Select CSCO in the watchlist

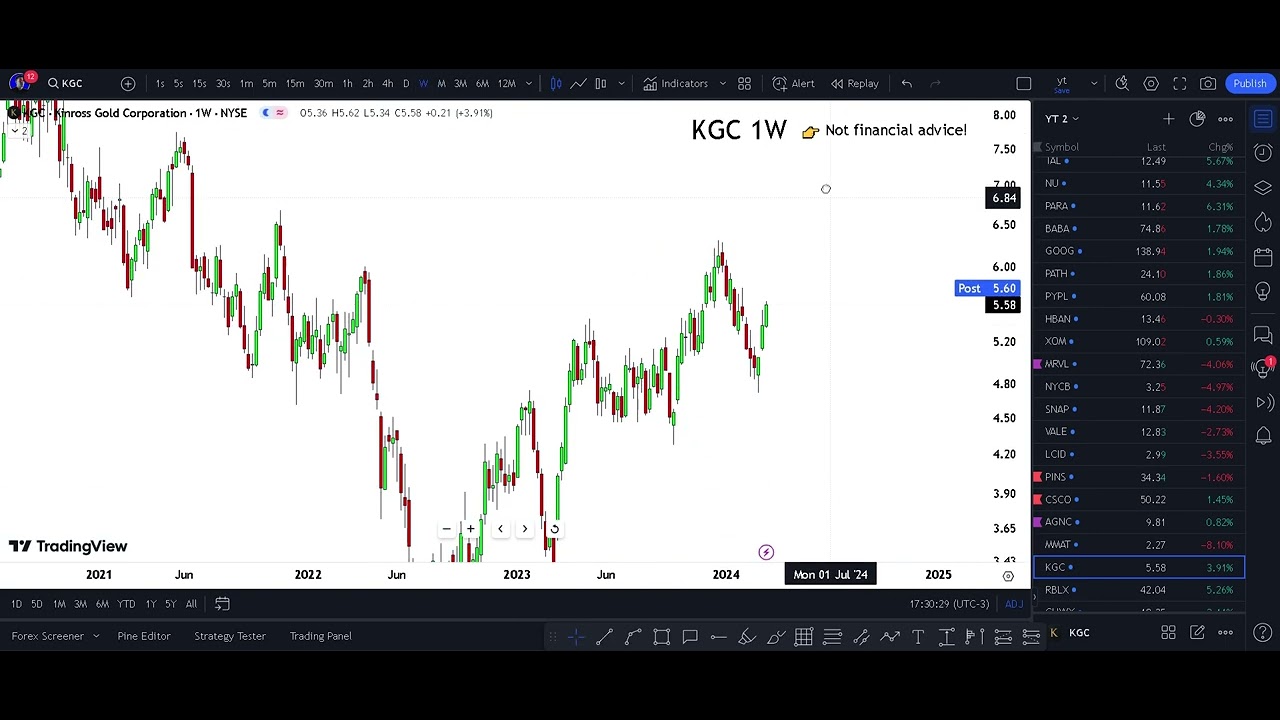(x=1138, y=499)
